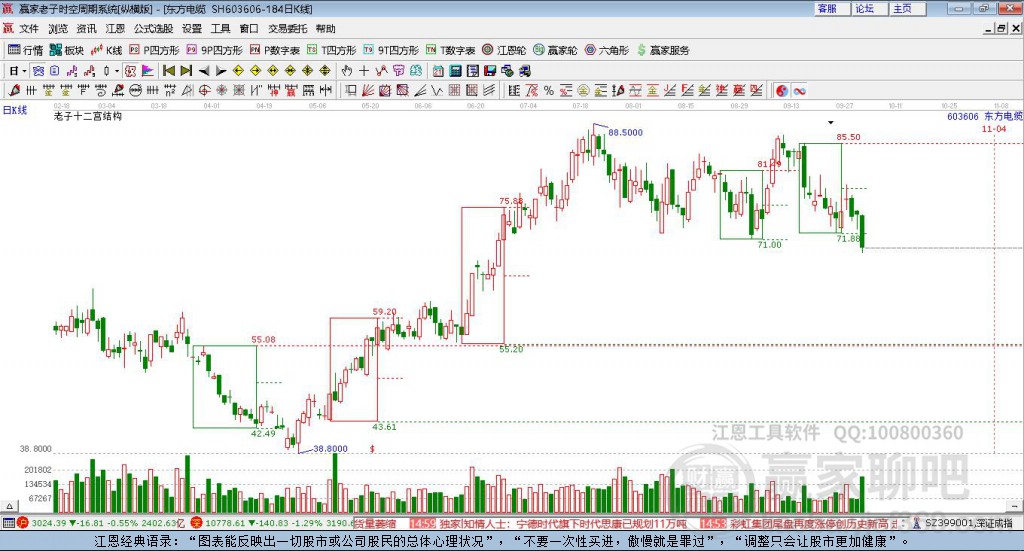Click the black right arrow icon

(221, 71)
